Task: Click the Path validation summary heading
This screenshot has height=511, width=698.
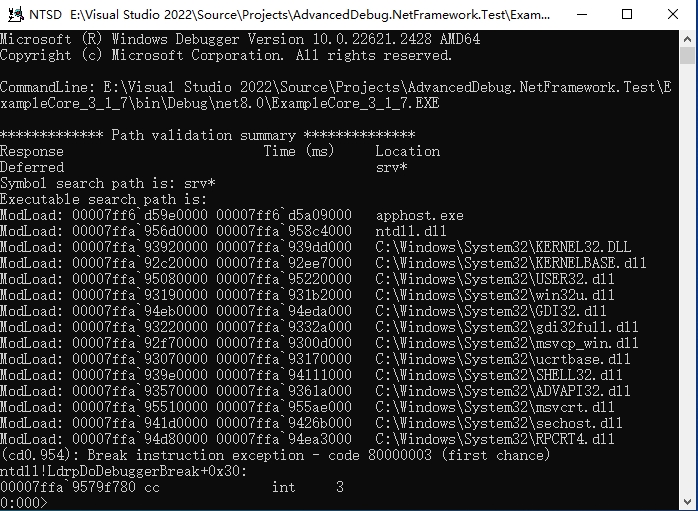Action: click(x=208, y=135)
